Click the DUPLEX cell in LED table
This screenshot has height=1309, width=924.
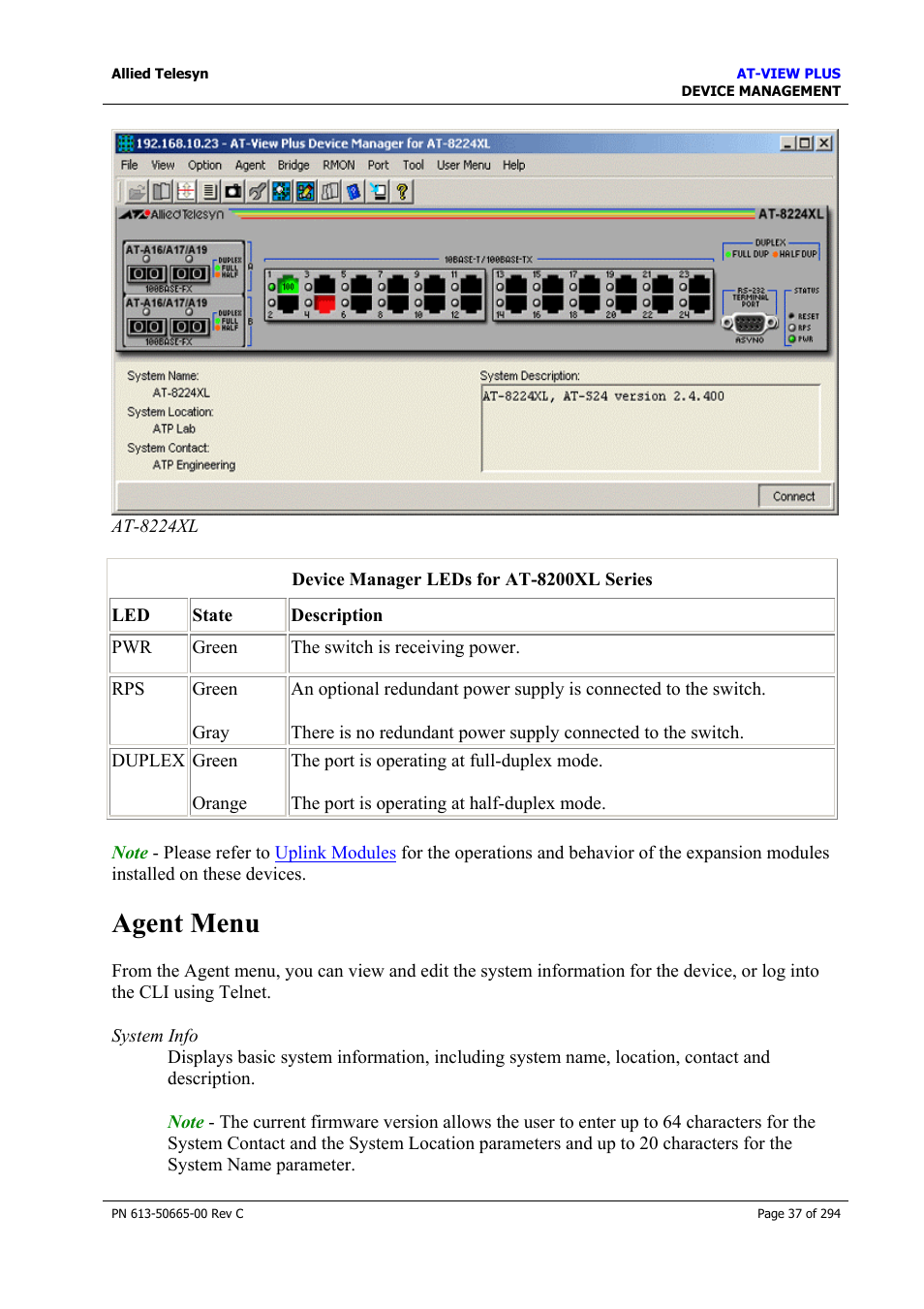[148, 782]
